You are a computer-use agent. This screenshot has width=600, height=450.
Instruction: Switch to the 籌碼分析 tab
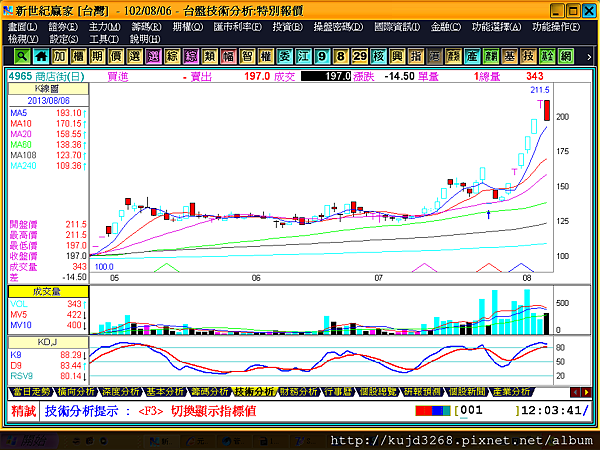pyautogui.click(x=210, y=391)
